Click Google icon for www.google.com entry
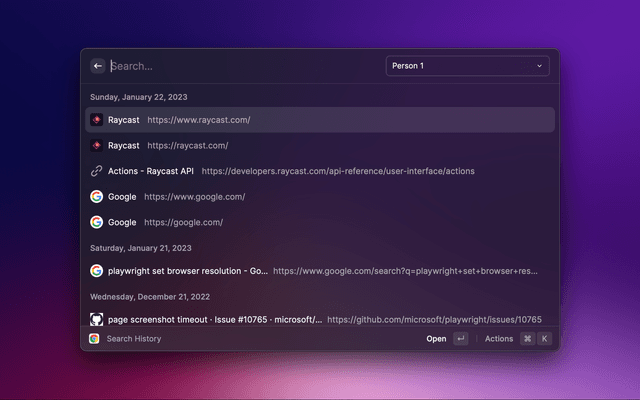The width and height of the screenshot is (640, 400). [x=96, y=197]
